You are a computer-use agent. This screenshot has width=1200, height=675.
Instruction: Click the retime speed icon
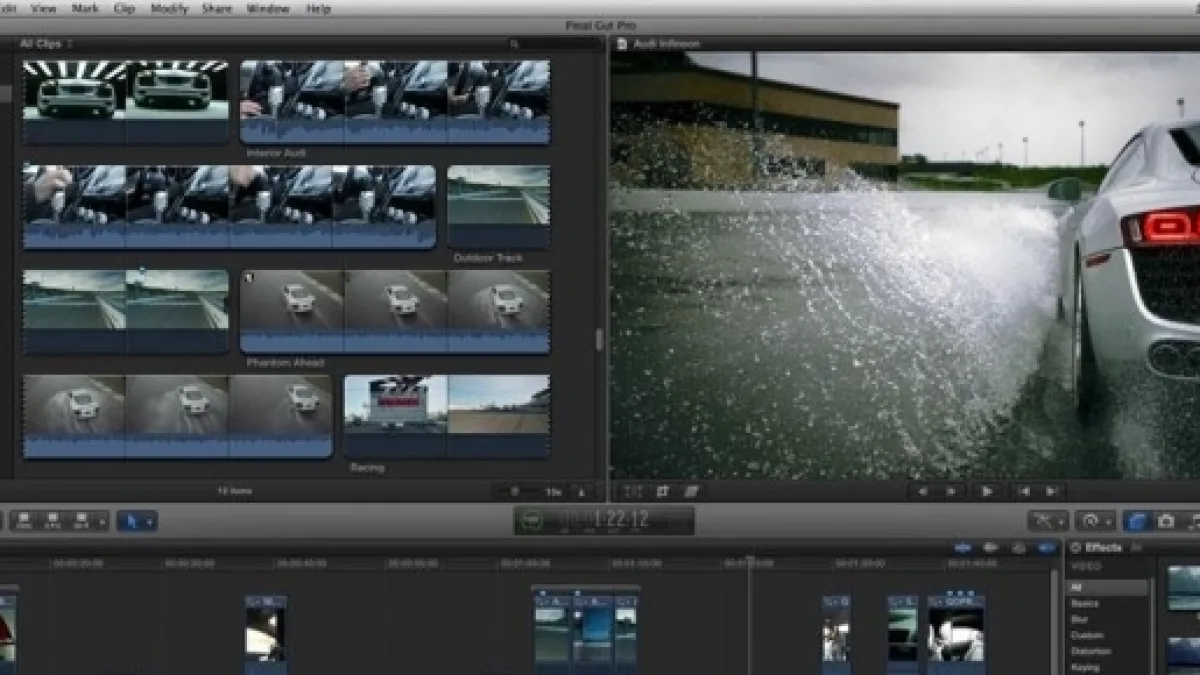1094,521
